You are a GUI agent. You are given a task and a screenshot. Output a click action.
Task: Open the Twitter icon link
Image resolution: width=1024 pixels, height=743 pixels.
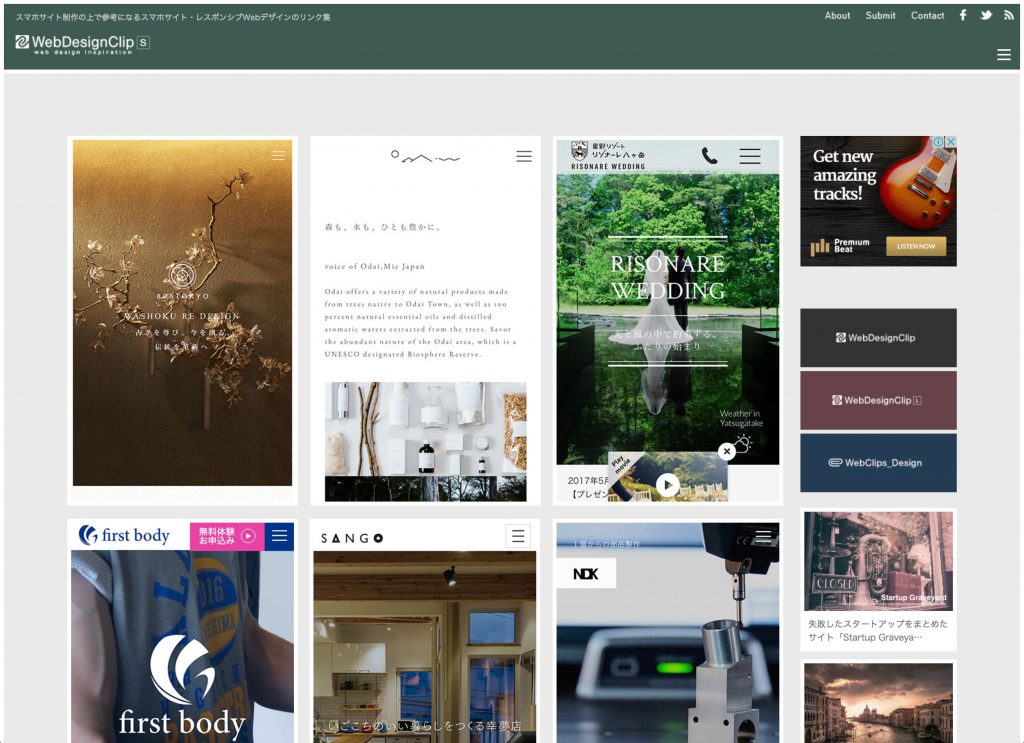[986, 15]
